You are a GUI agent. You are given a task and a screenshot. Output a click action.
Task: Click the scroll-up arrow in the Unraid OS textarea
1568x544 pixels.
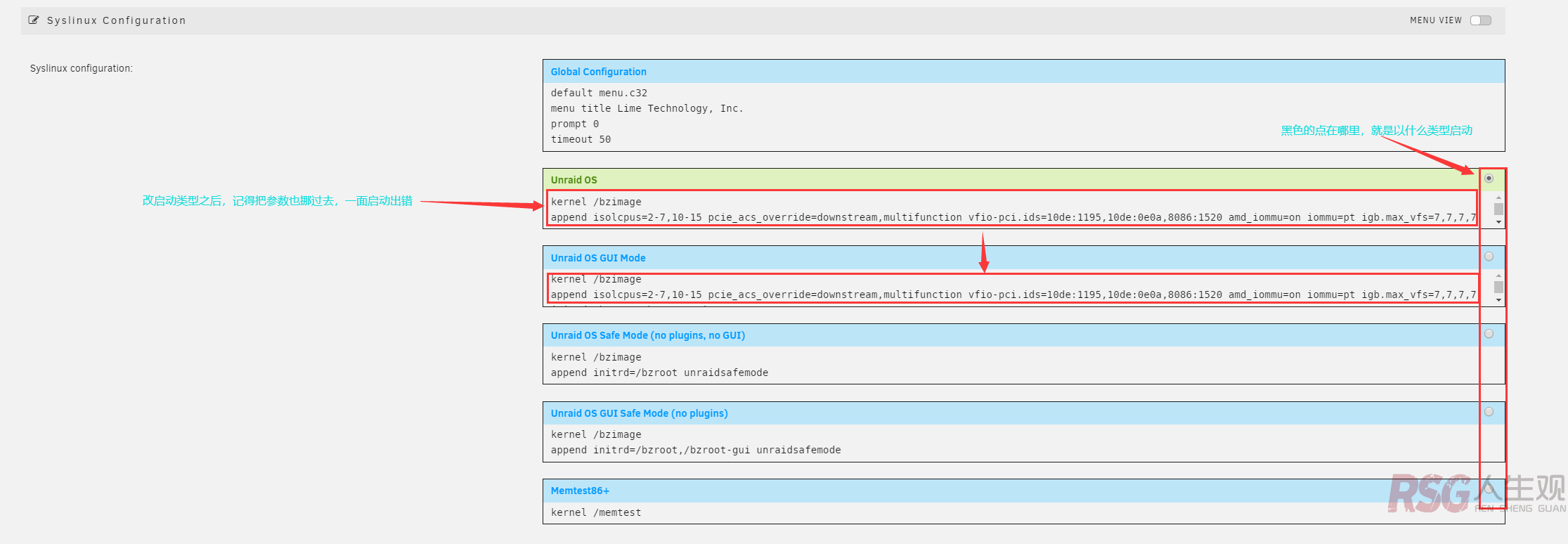pos(1498,197)
